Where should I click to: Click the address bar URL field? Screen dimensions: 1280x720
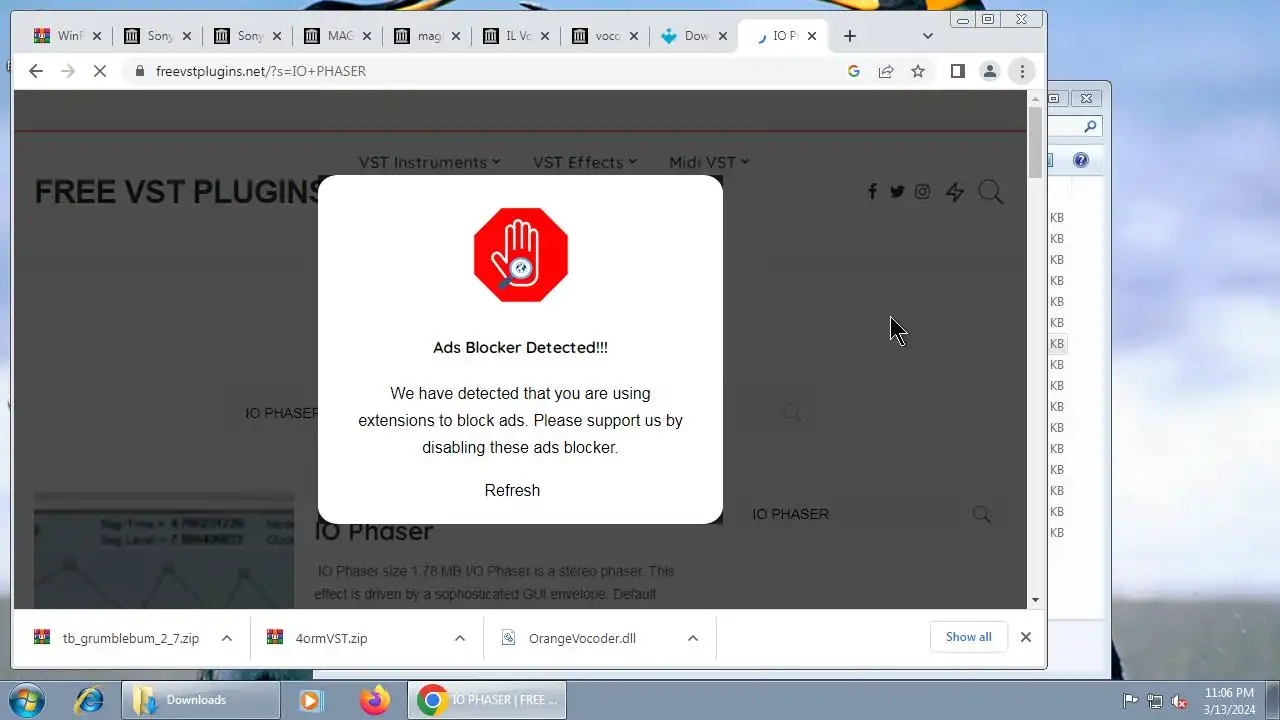tap(490, 71)
